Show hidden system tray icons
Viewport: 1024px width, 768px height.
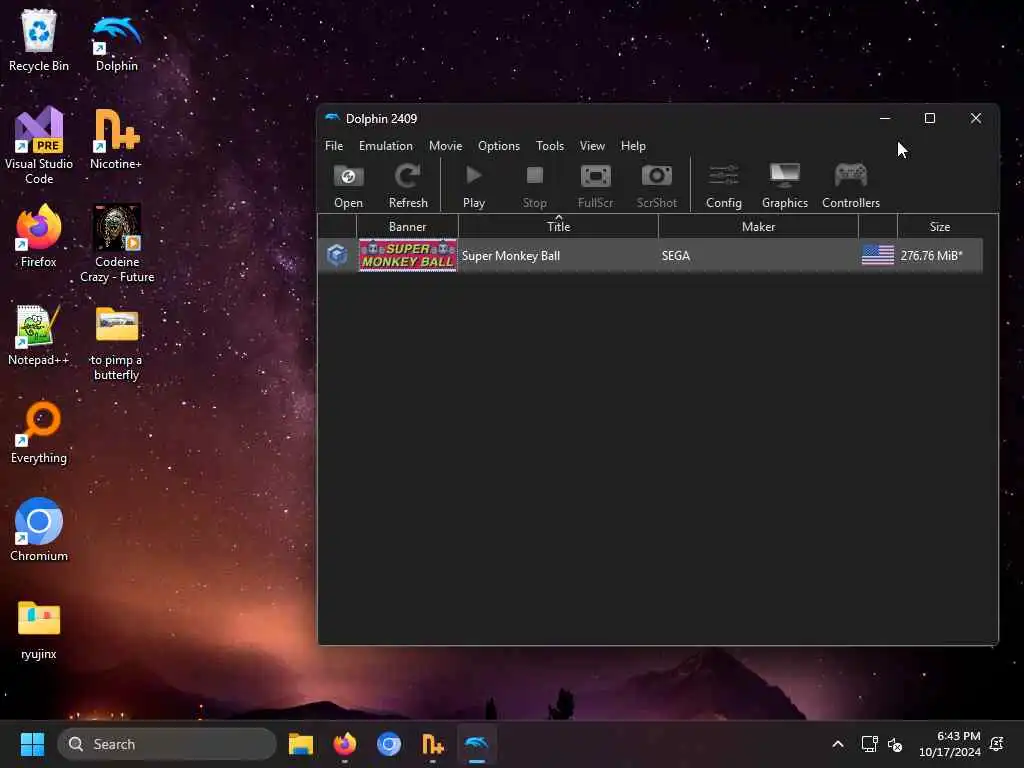pos(838,744)
